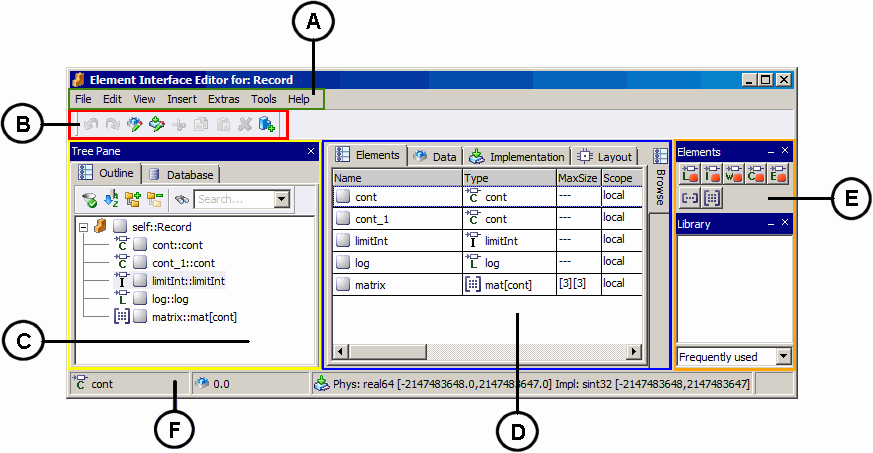Minimize the Library panel
873x453 pixels.
[771, 224]
